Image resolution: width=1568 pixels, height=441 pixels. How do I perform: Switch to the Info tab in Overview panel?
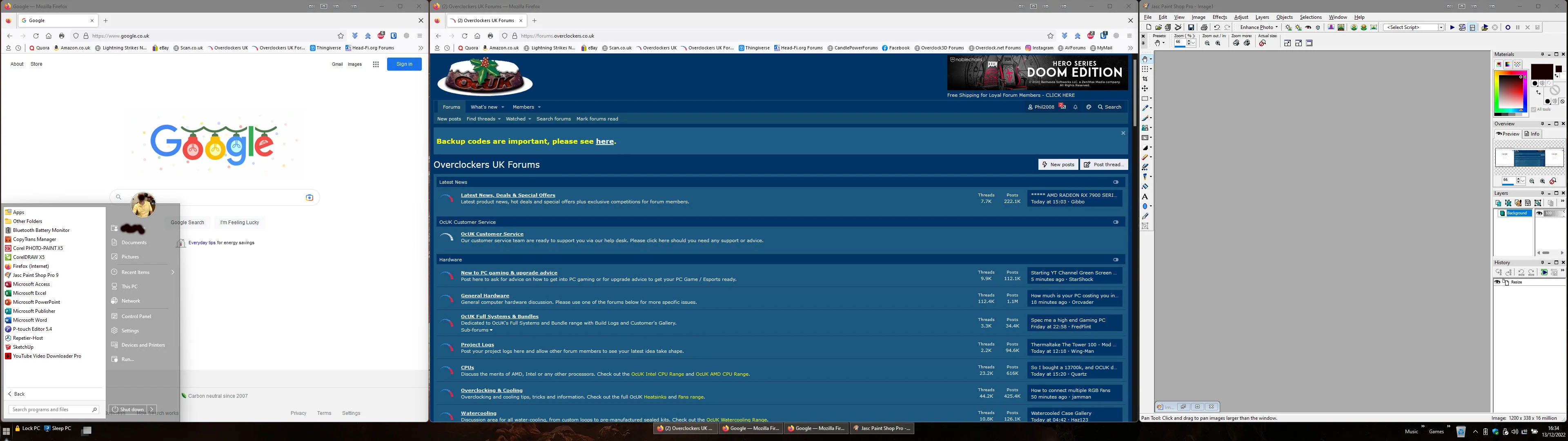1532,134
